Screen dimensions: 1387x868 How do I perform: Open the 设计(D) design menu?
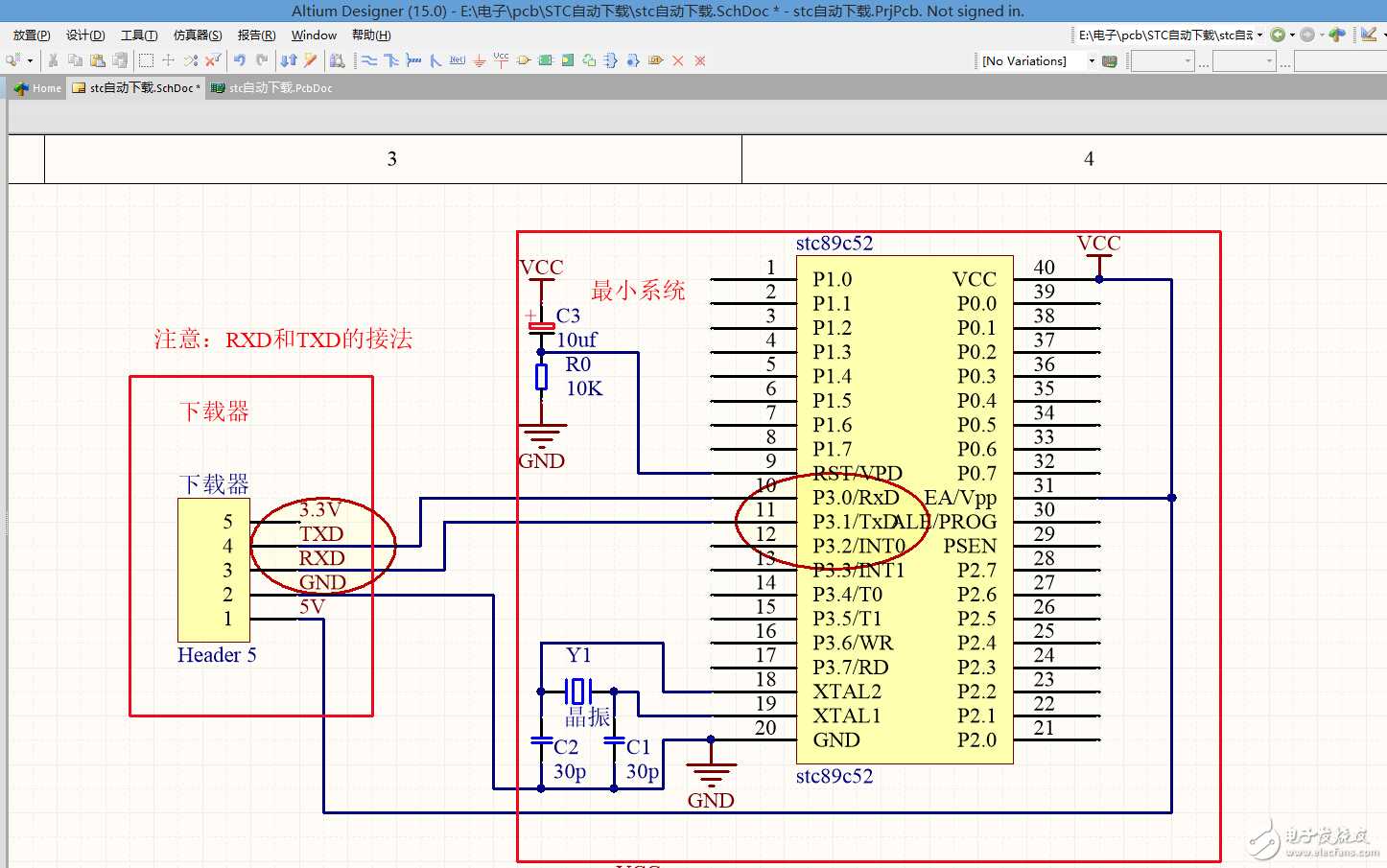pyautogui.click(x=85, y=35)
